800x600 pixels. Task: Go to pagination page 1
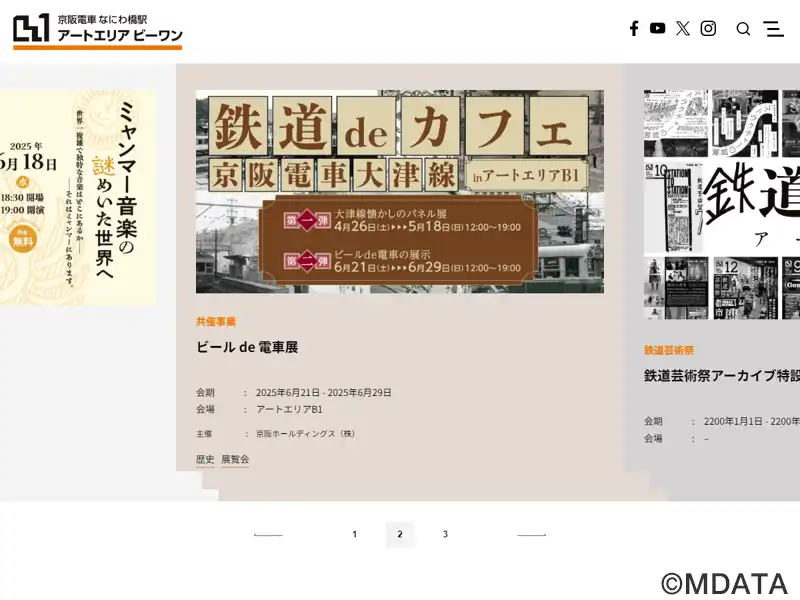click(355, 534)
